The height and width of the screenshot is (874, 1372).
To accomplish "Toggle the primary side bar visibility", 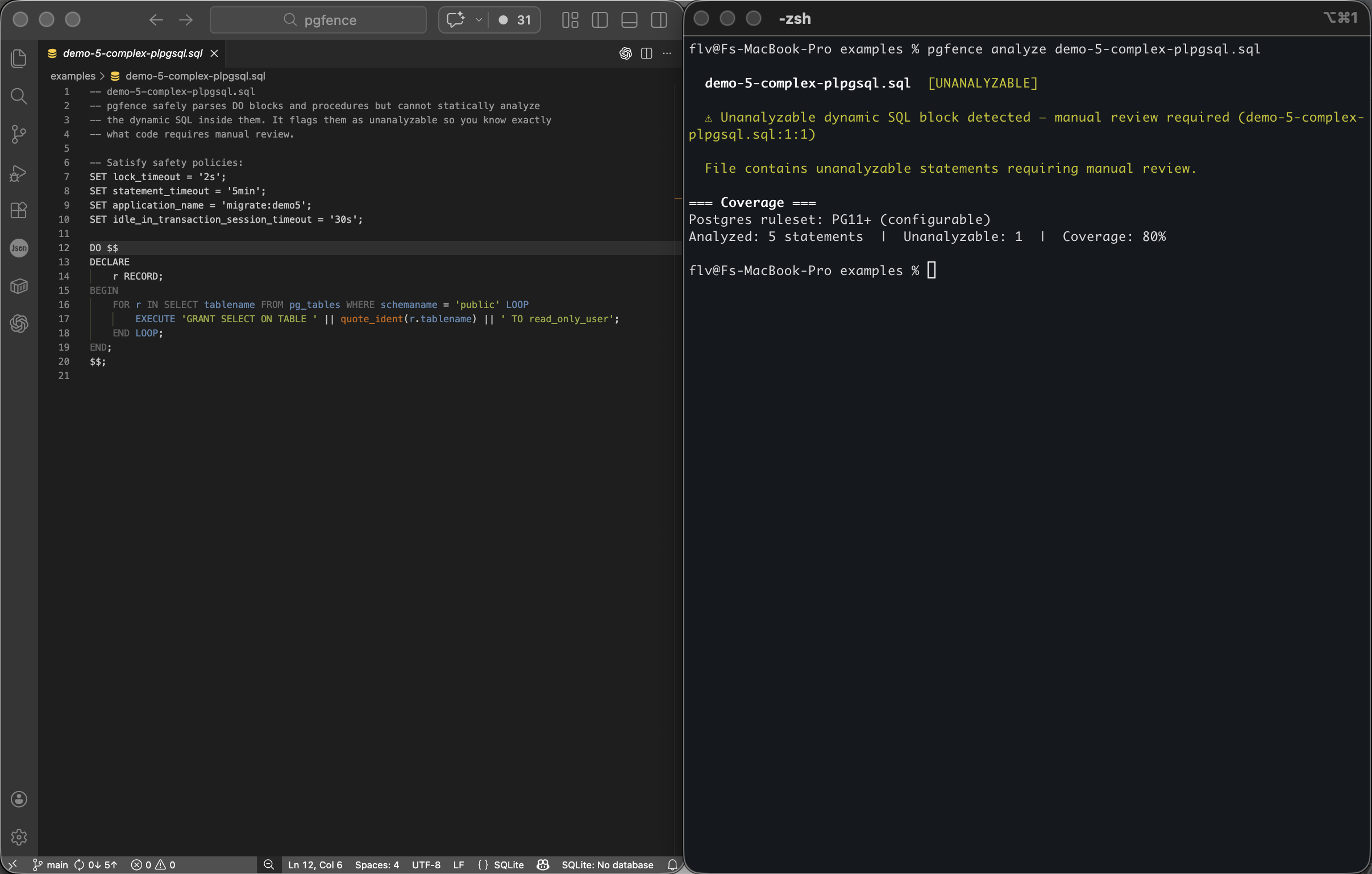I will click(600, 20).
